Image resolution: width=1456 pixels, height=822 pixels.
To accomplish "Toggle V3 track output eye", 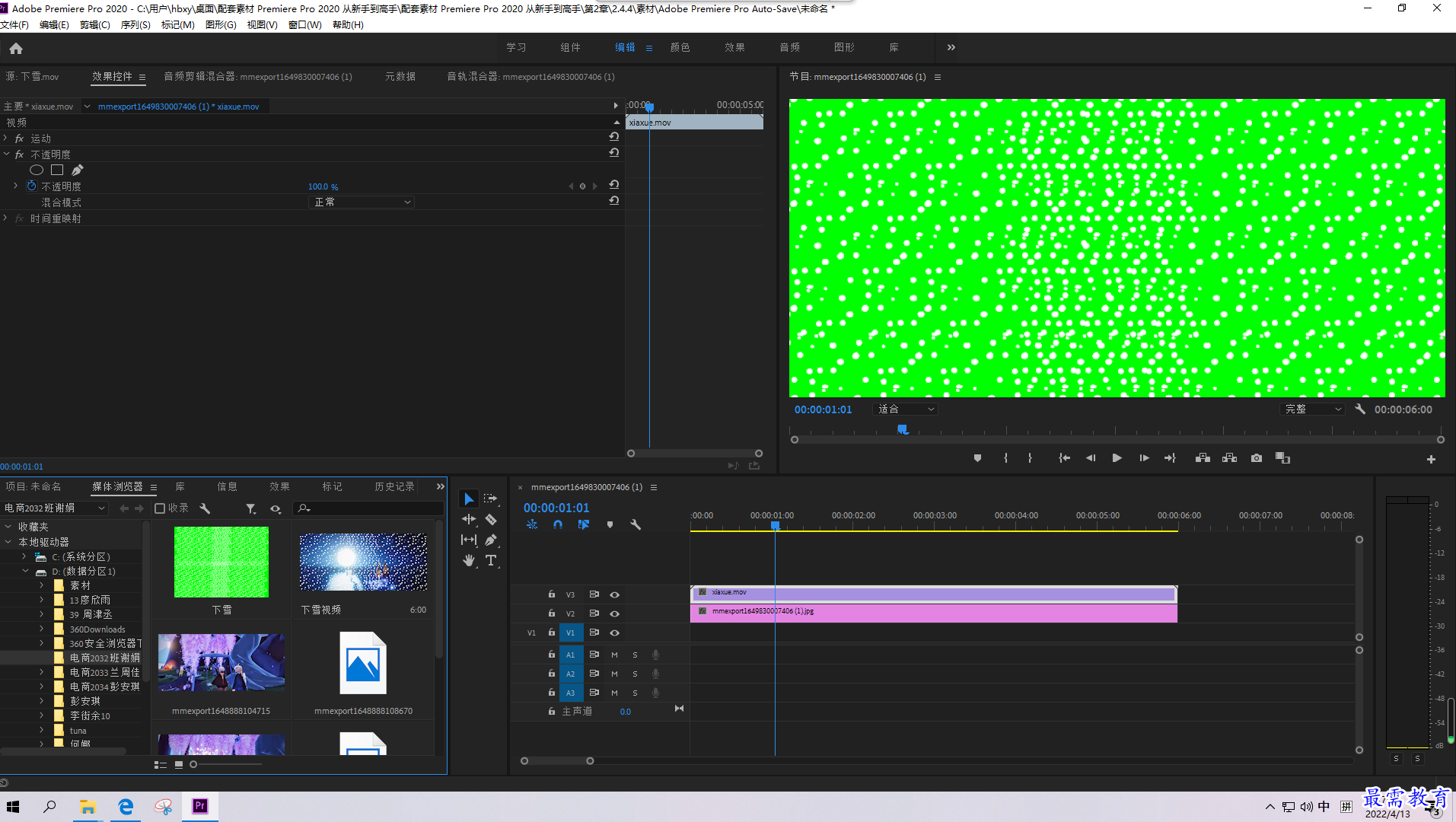I will click(x=614, y=595).
